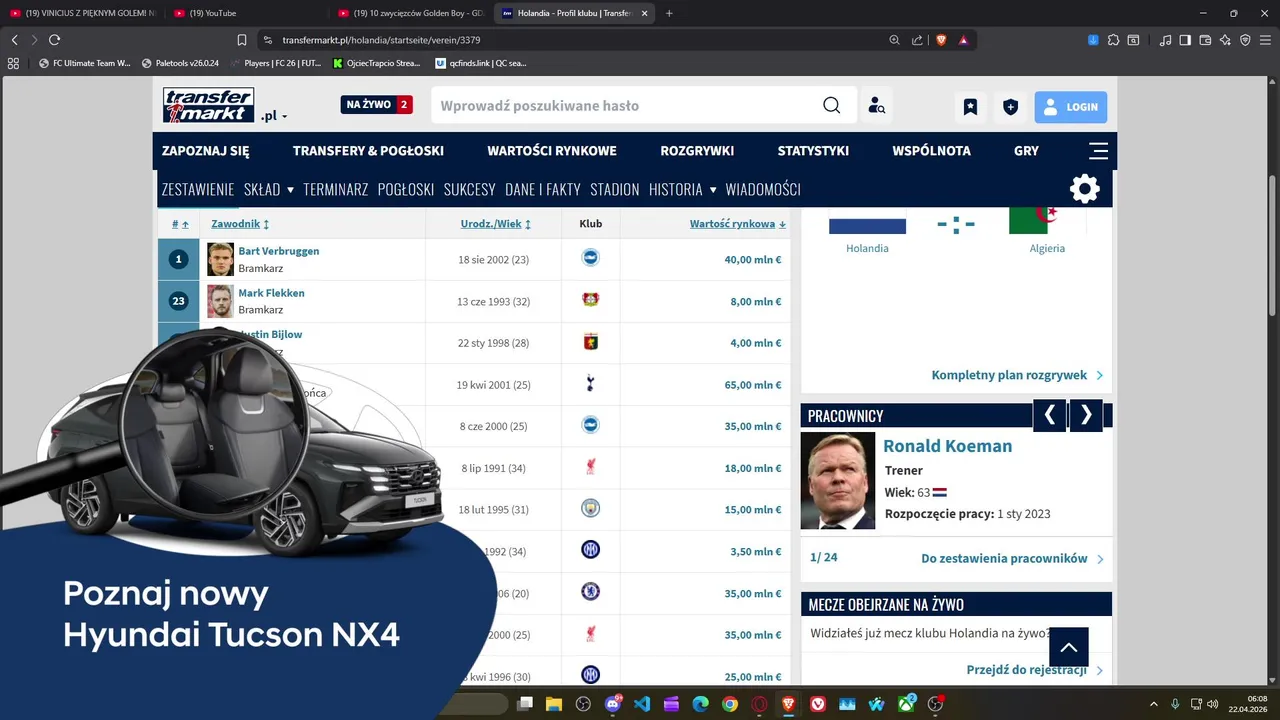This screenshot has width=1280, height=720.
Task: Open the settings gear icon on squad bar
Action: pos(1085,189)
